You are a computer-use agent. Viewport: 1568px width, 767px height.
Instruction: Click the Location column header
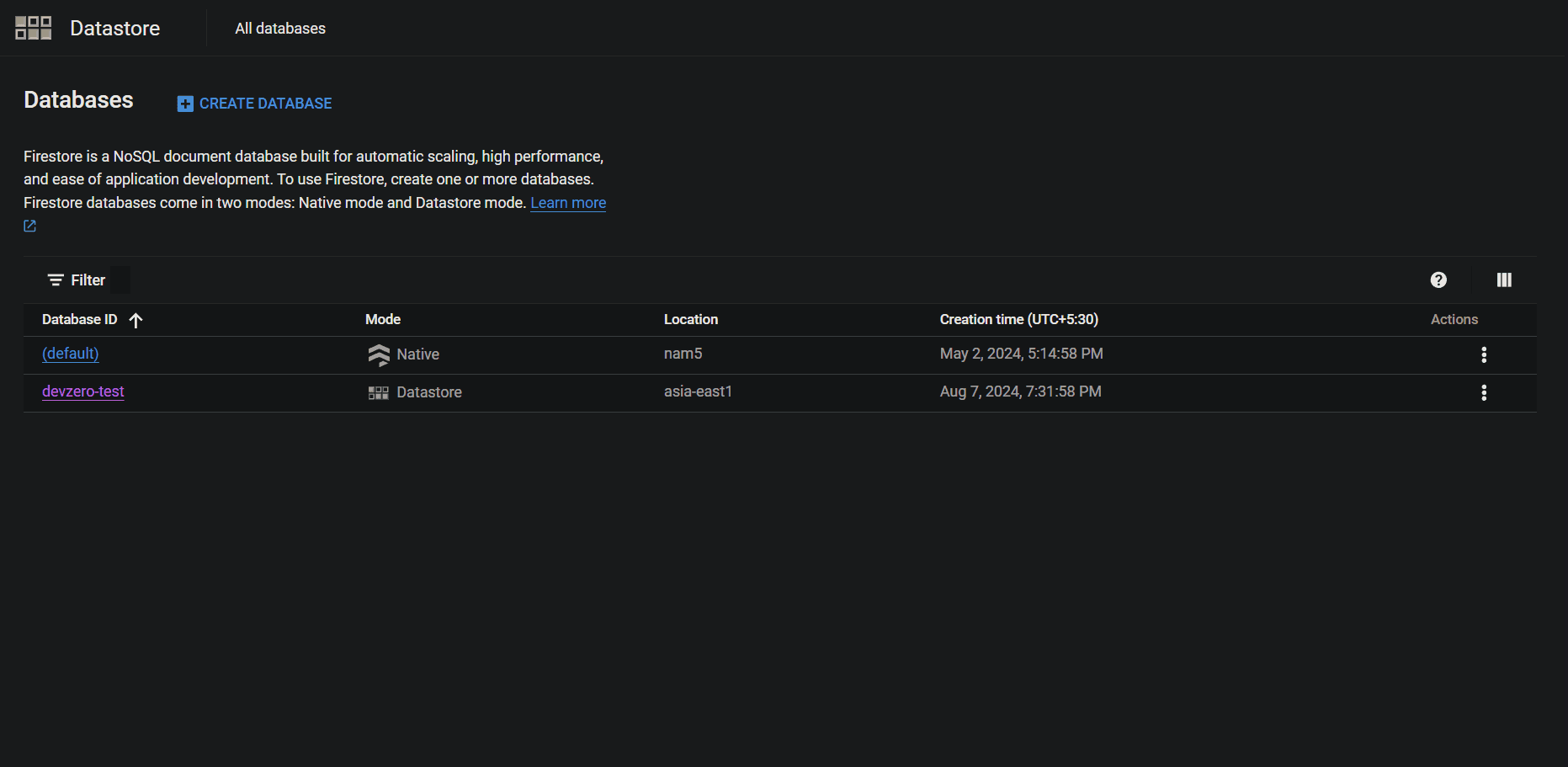click(x=691, y=319)
